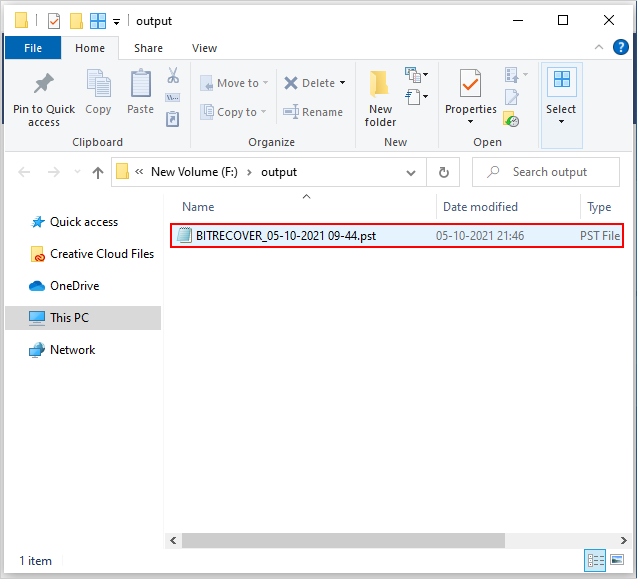Open address bar history dropdown
This screenshot has width=637, height=579.
411,172
